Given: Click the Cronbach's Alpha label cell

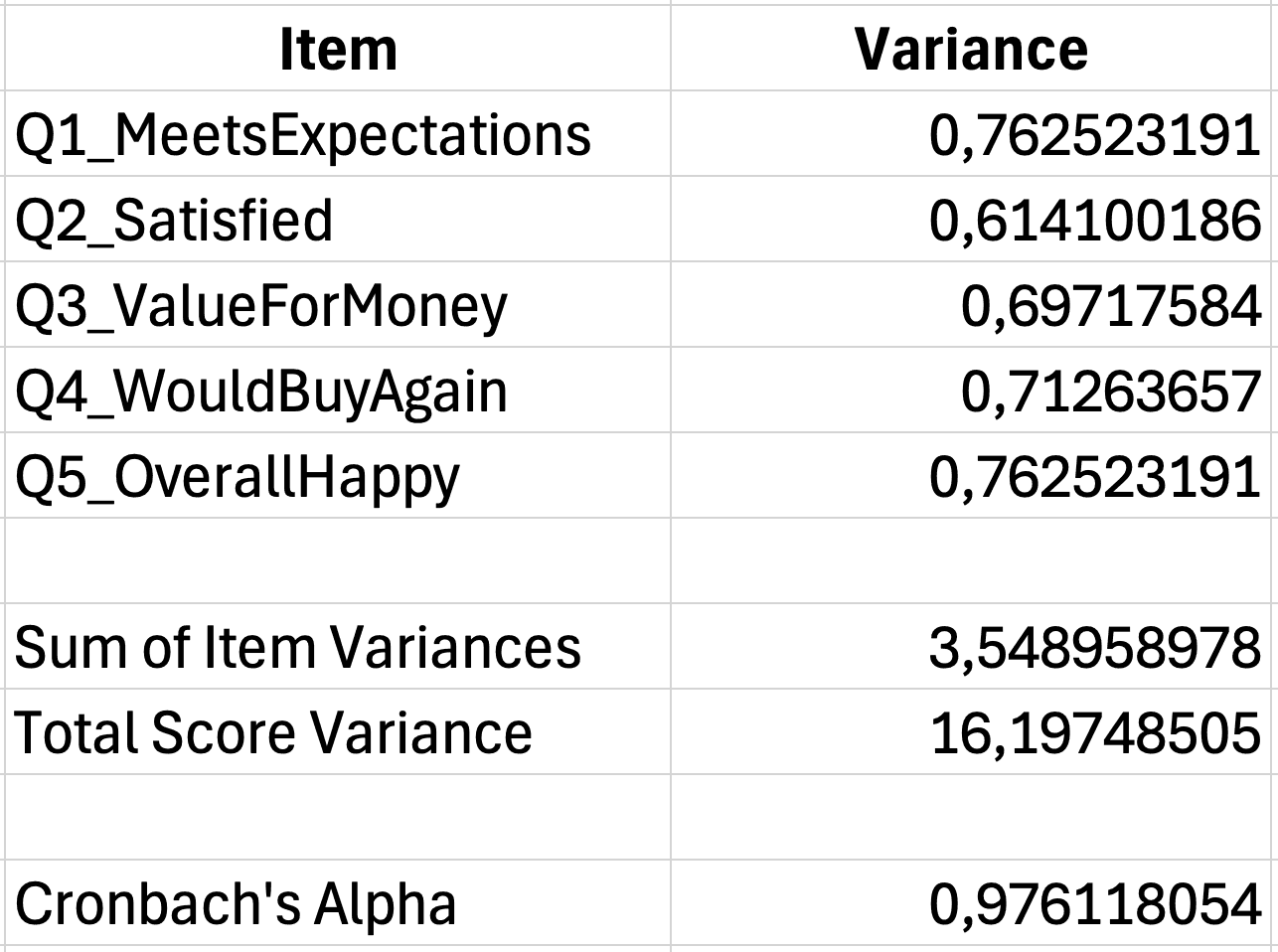Looking at the screenshot, I should [x=237, y=903].
